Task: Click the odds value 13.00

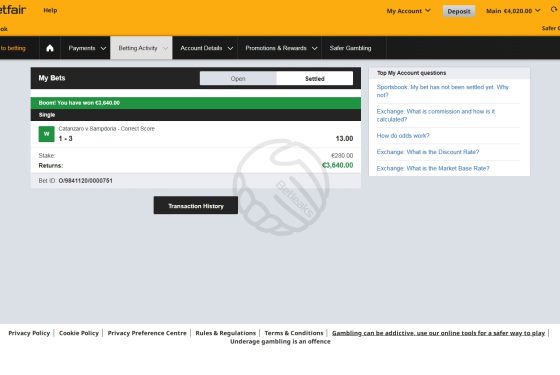Action: (344, 139)
